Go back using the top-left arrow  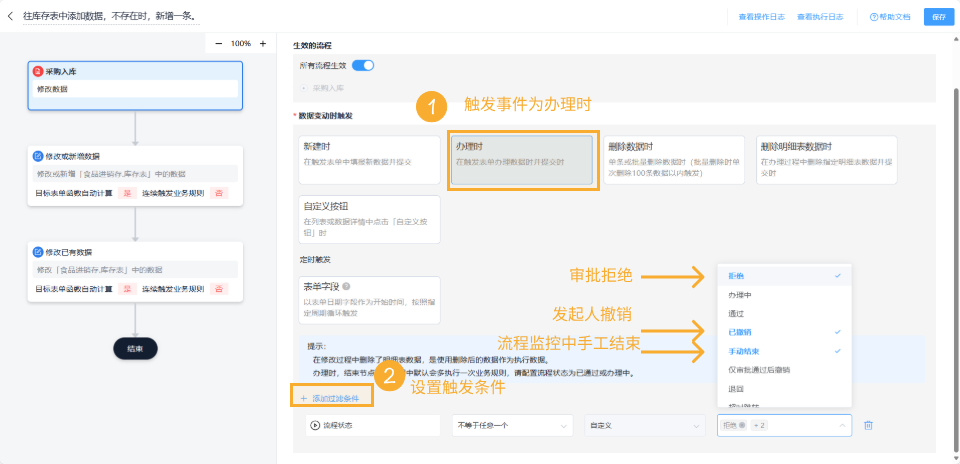tap(10, 16)
